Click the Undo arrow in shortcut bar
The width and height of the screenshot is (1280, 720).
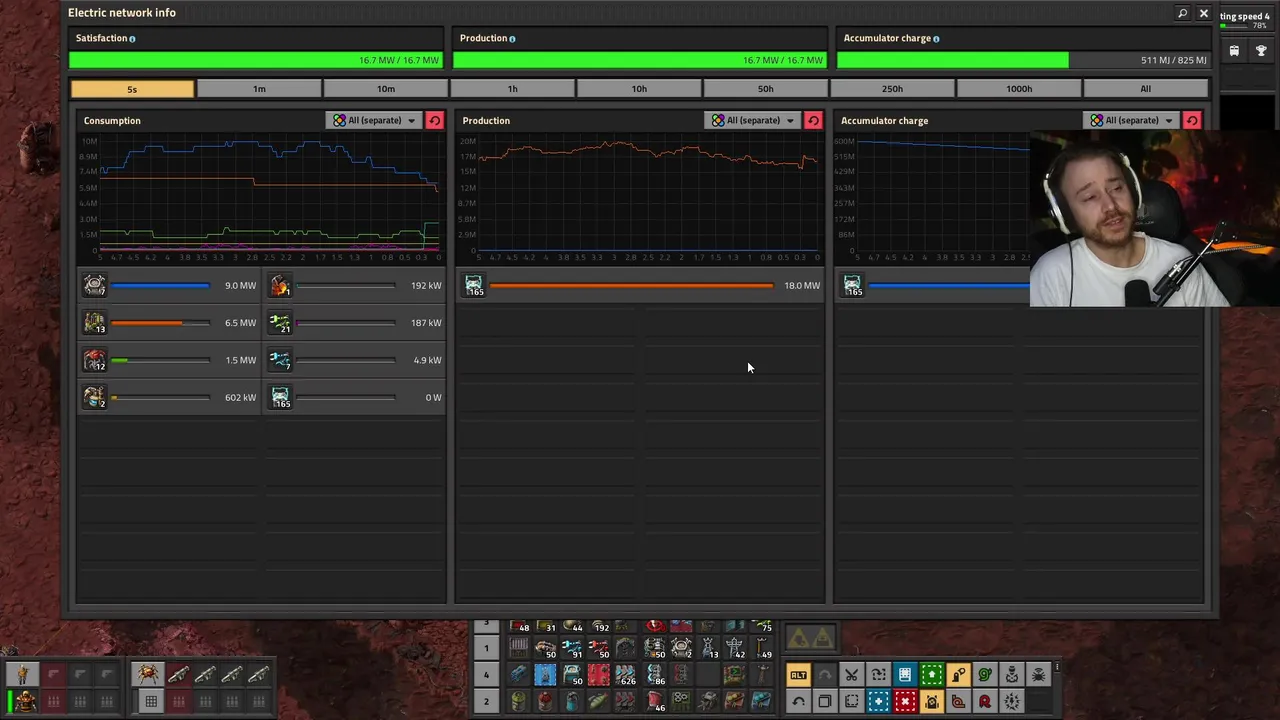798,701
